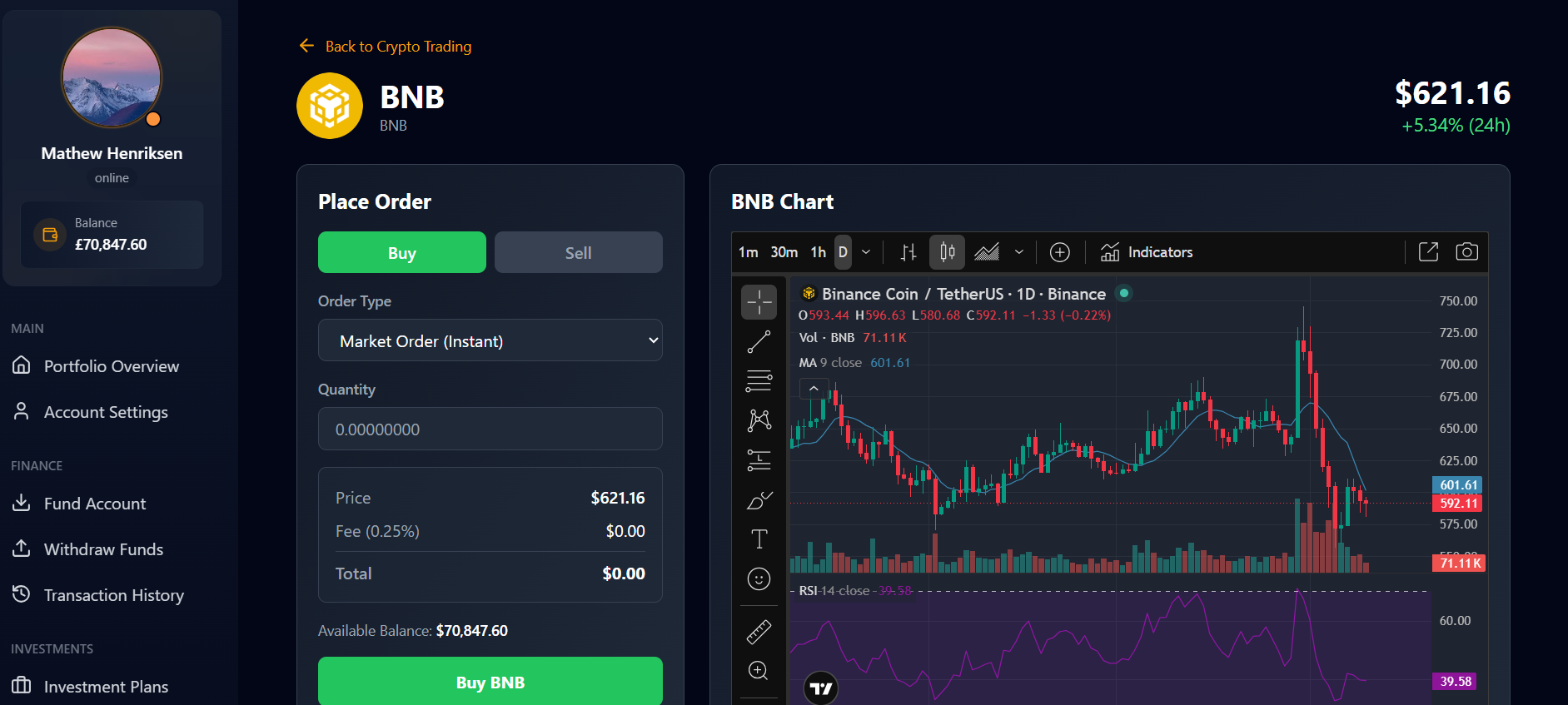Screen dimensions: 1568x705
Task: Select the trend line tool
Action: [x=759, y=341]
